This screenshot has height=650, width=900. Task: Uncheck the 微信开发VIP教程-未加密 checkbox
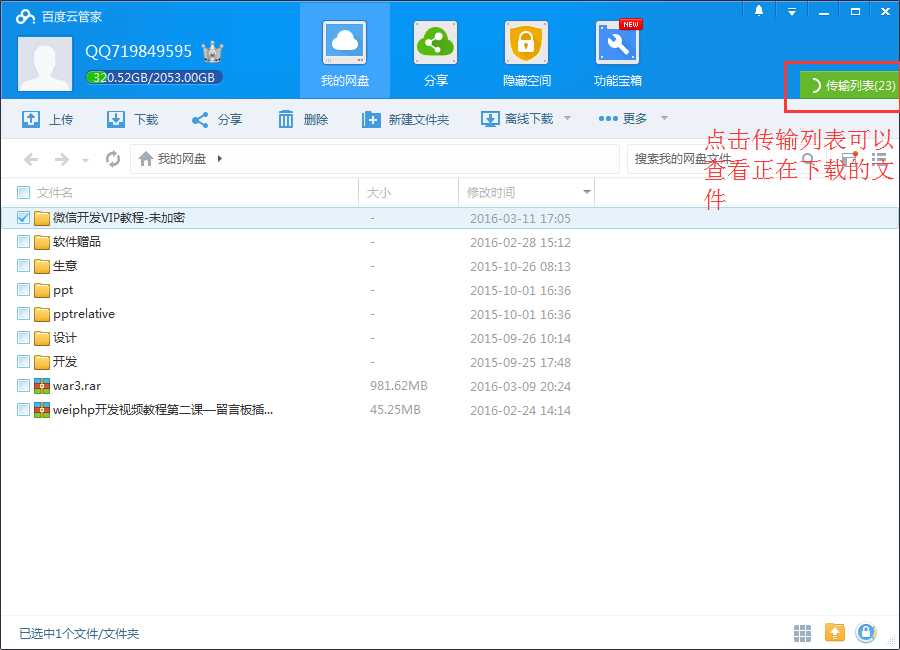click(24, 218)
